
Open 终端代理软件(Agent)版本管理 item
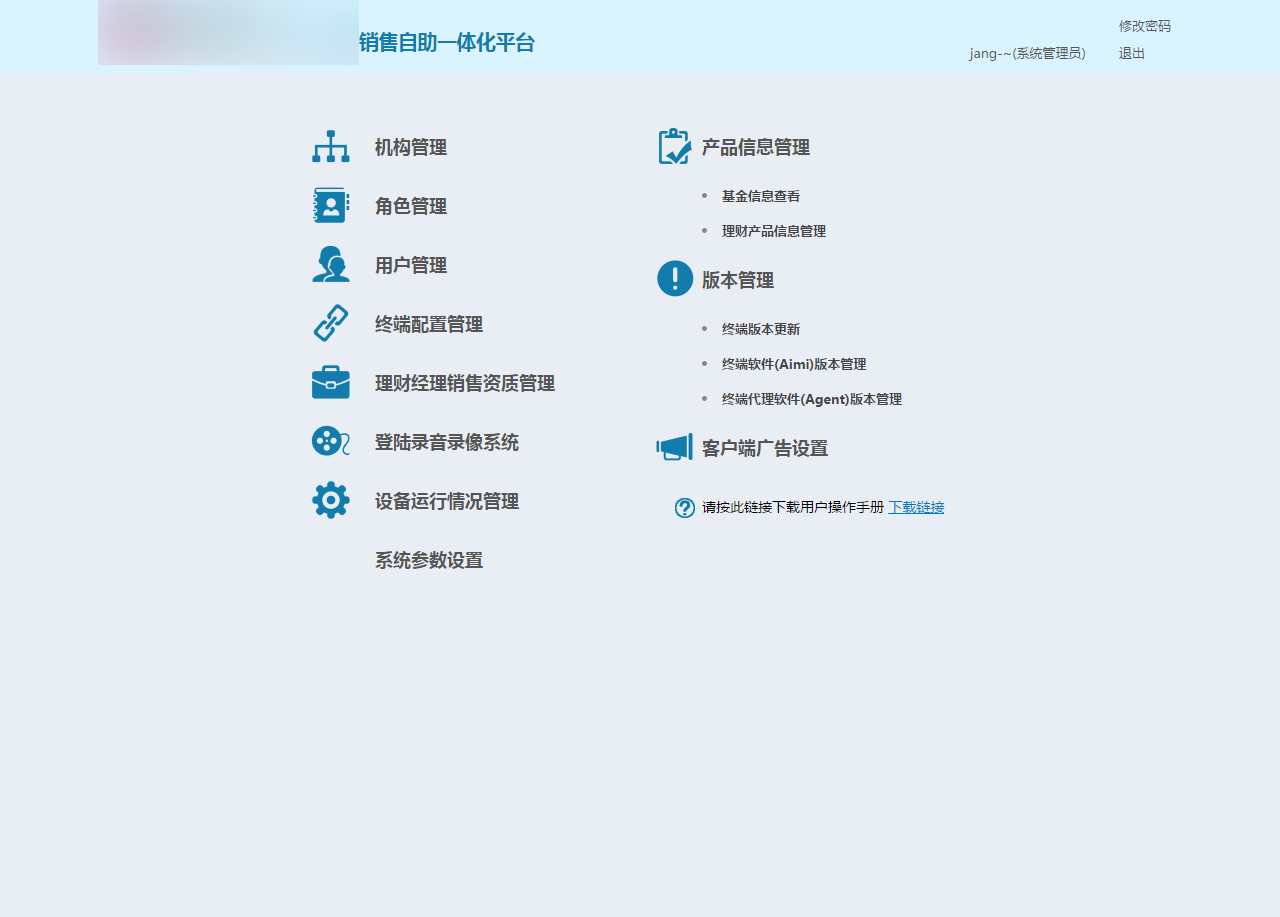tap(812, 400)
